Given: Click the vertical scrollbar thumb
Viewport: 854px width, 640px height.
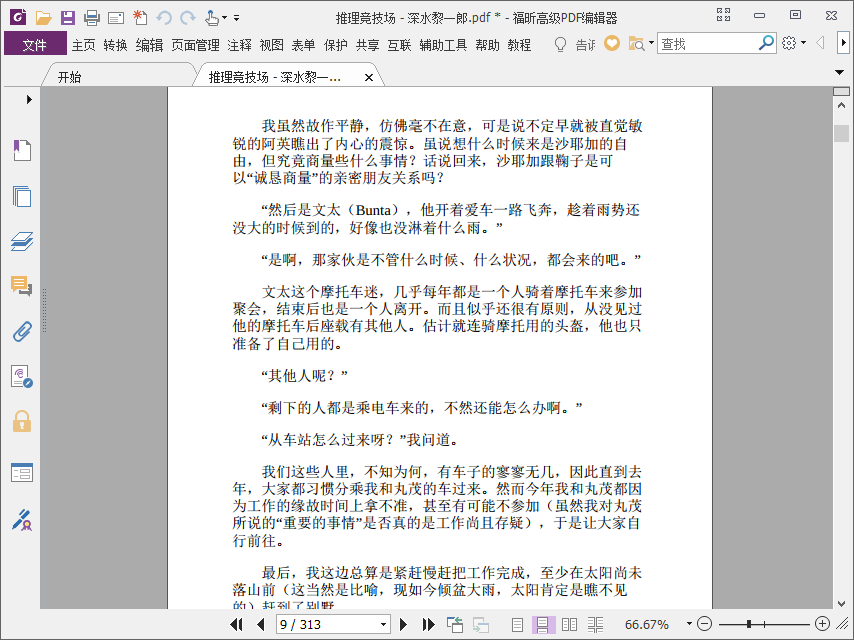Looking at the screenshot, I should [841, 133].
